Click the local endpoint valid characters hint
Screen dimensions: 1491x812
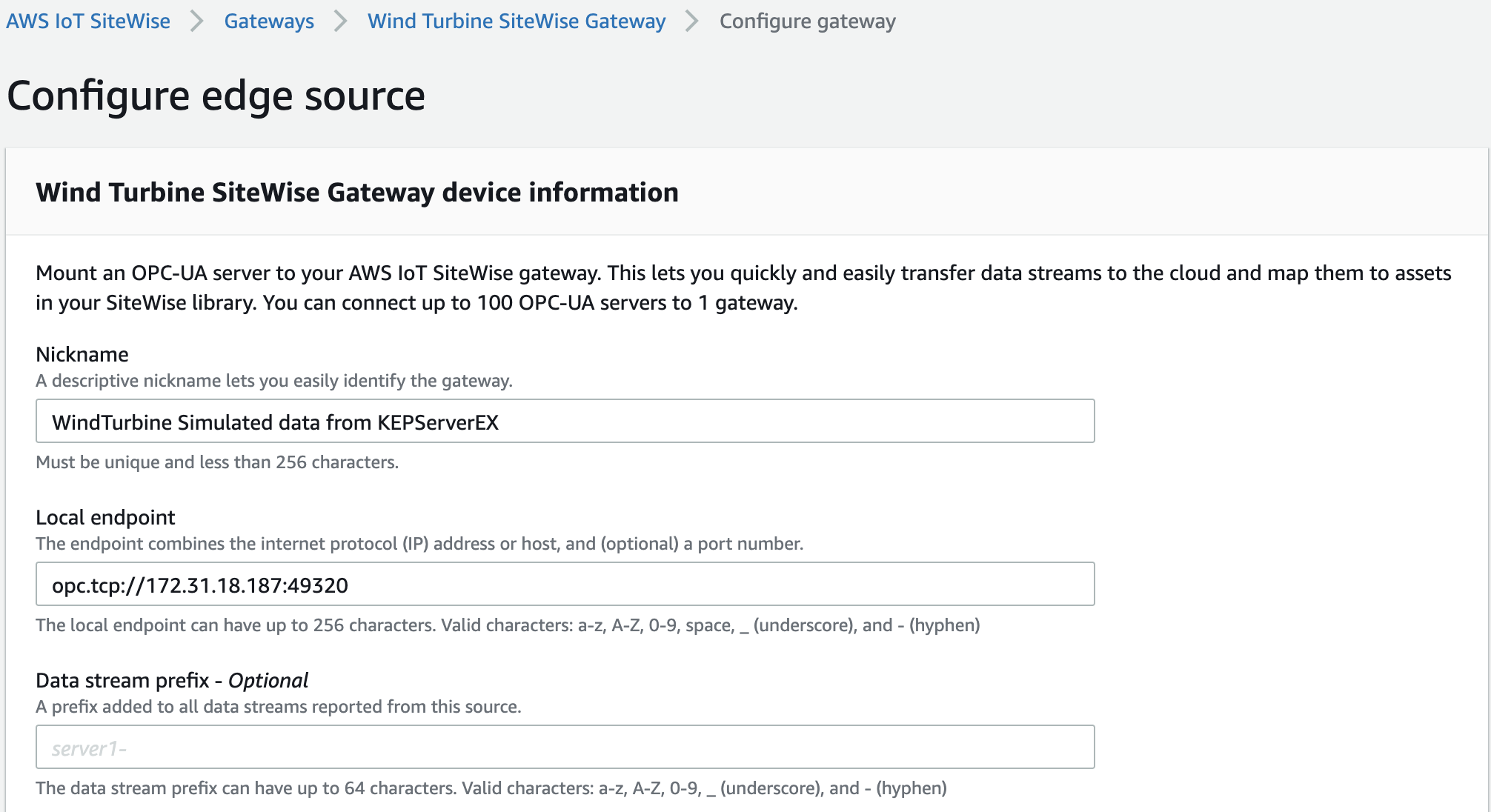tap(508, 625)
